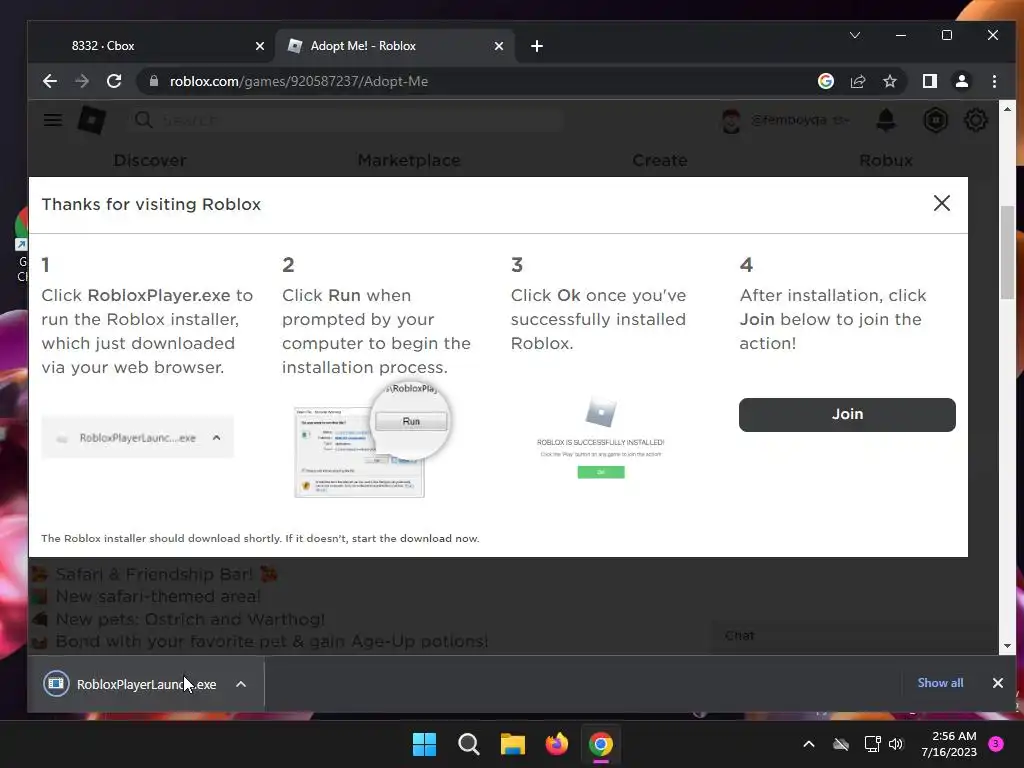Reload the Roblox page
Screen dimensions: 1024x768
tap(114, 81)
